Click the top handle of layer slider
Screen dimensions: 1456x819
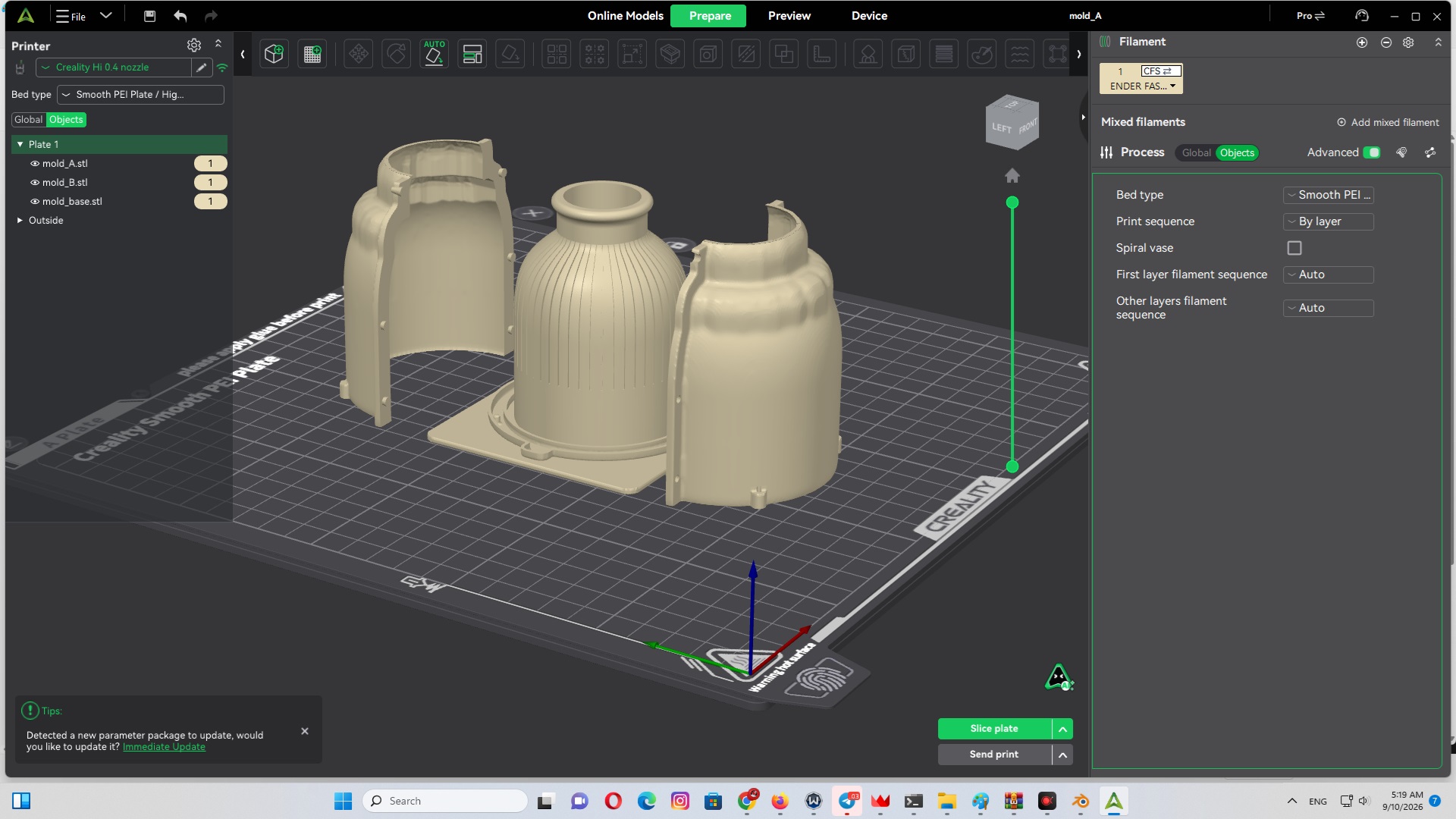click(1012, 202)
